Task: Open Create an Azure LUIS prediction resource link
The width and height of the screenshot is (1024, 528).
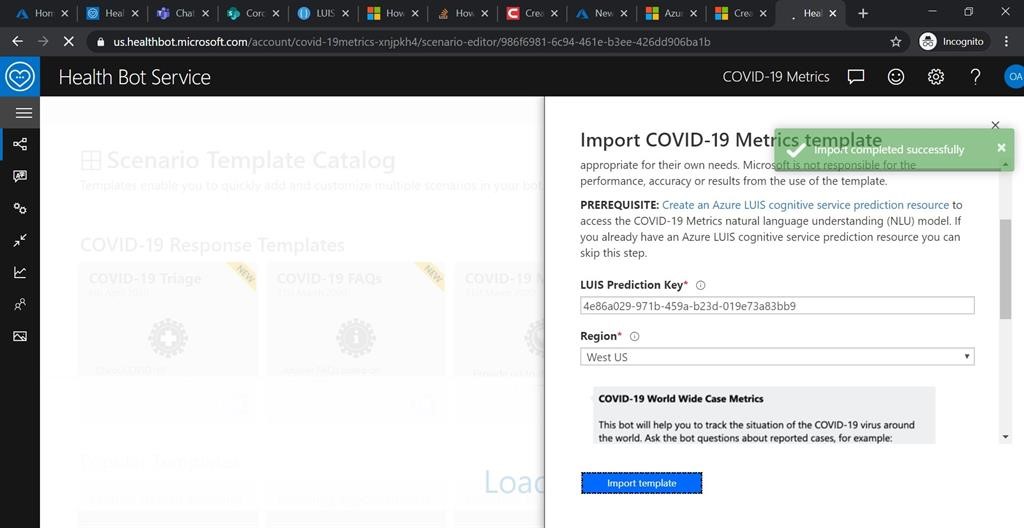Action: pos(805,205)
